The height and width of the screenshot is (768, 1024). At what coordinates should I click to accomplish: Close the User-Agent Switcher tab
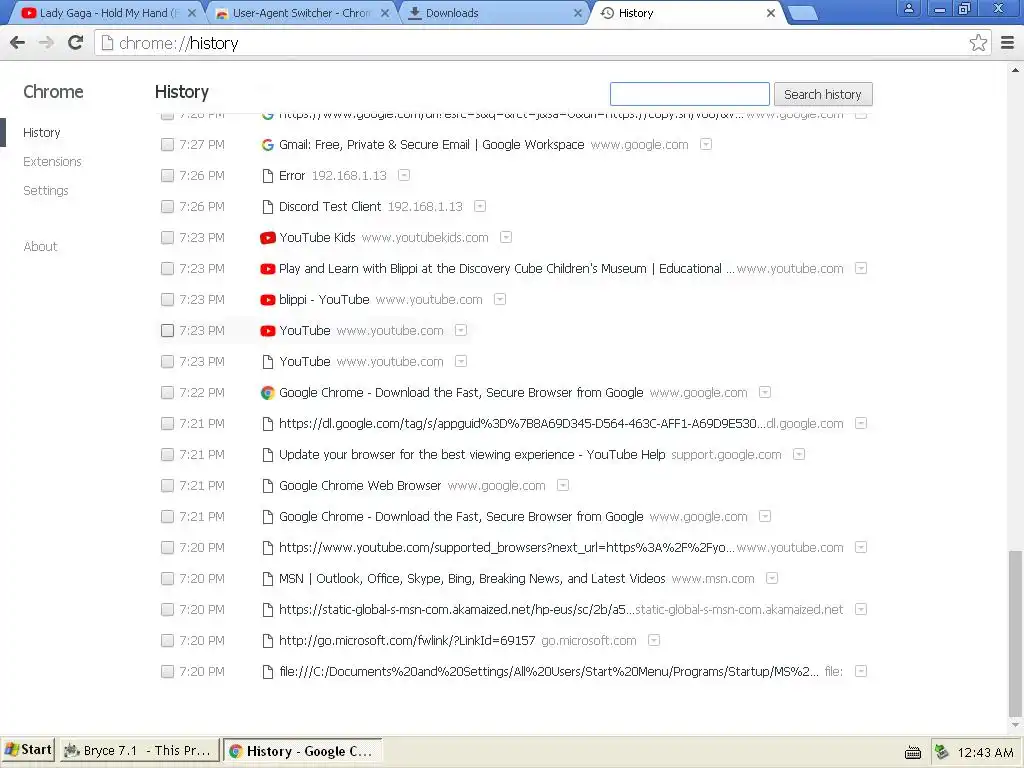[385, 13]
